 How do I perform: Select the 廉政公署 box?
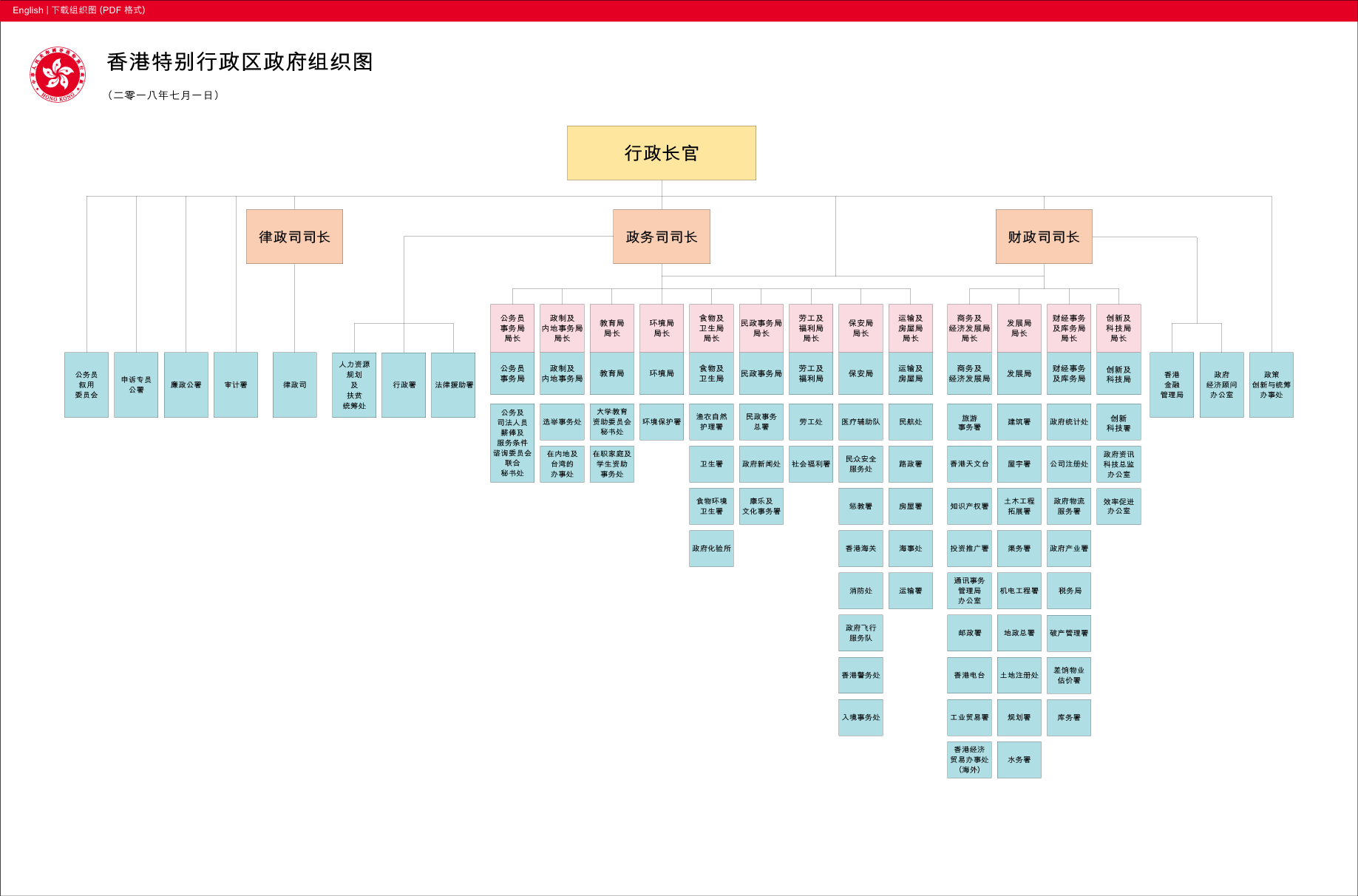[x=186, y=384]
